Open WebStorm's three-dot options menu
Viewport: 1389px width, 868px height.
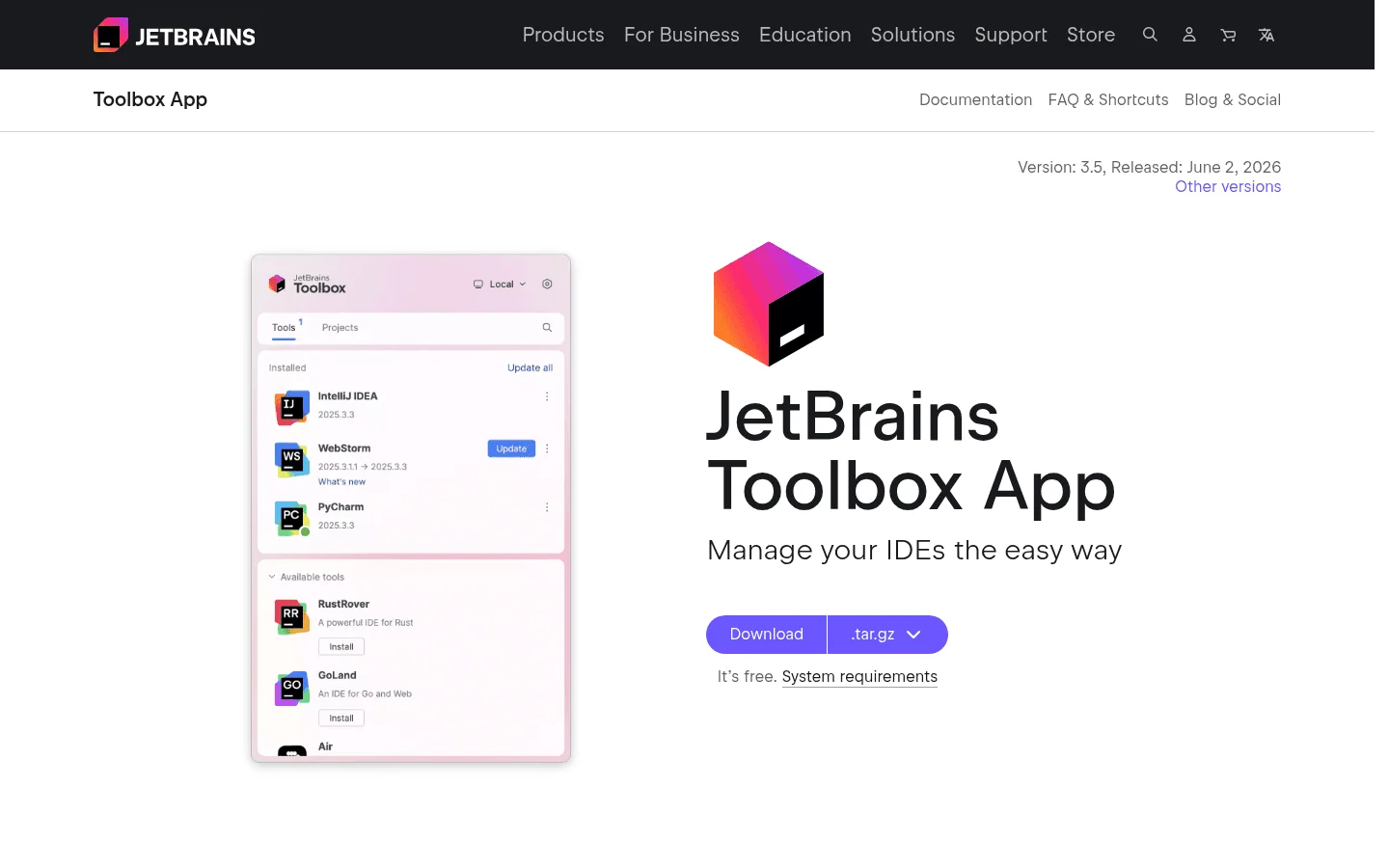547,448
